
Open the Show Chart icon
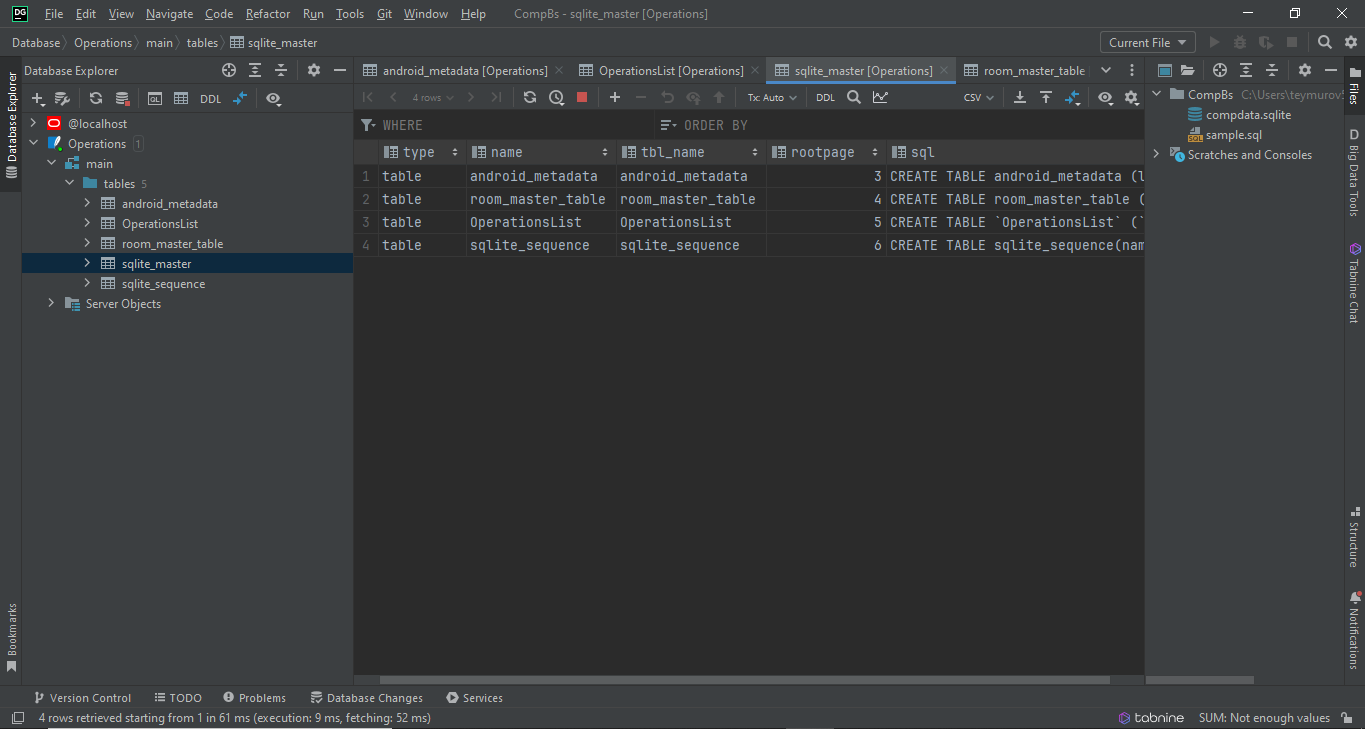[x=880, y=97]
